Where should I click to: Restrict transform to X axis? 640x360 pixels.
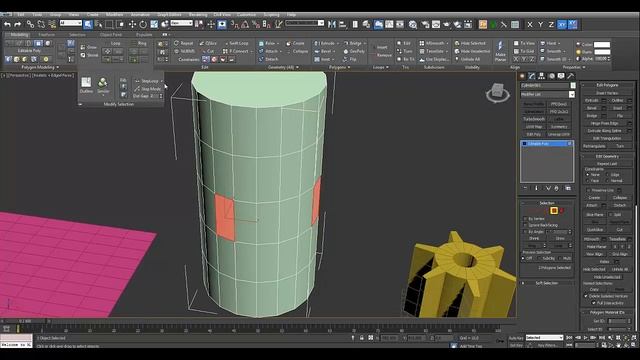530,25
